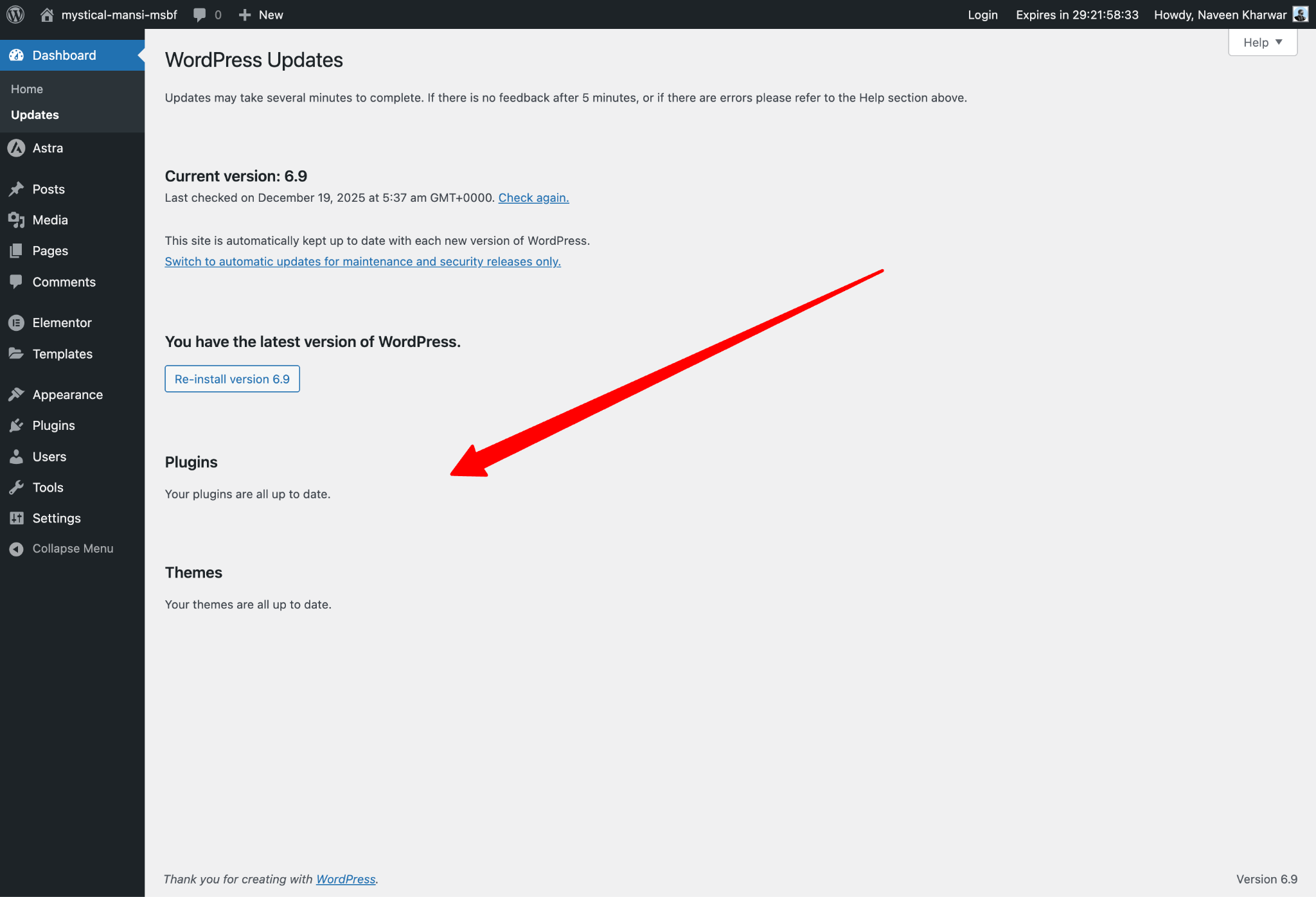Click the WordPress logo icon
This screenshot has height=897, width=1316.
pyautogui.click(x=15, y=14)
